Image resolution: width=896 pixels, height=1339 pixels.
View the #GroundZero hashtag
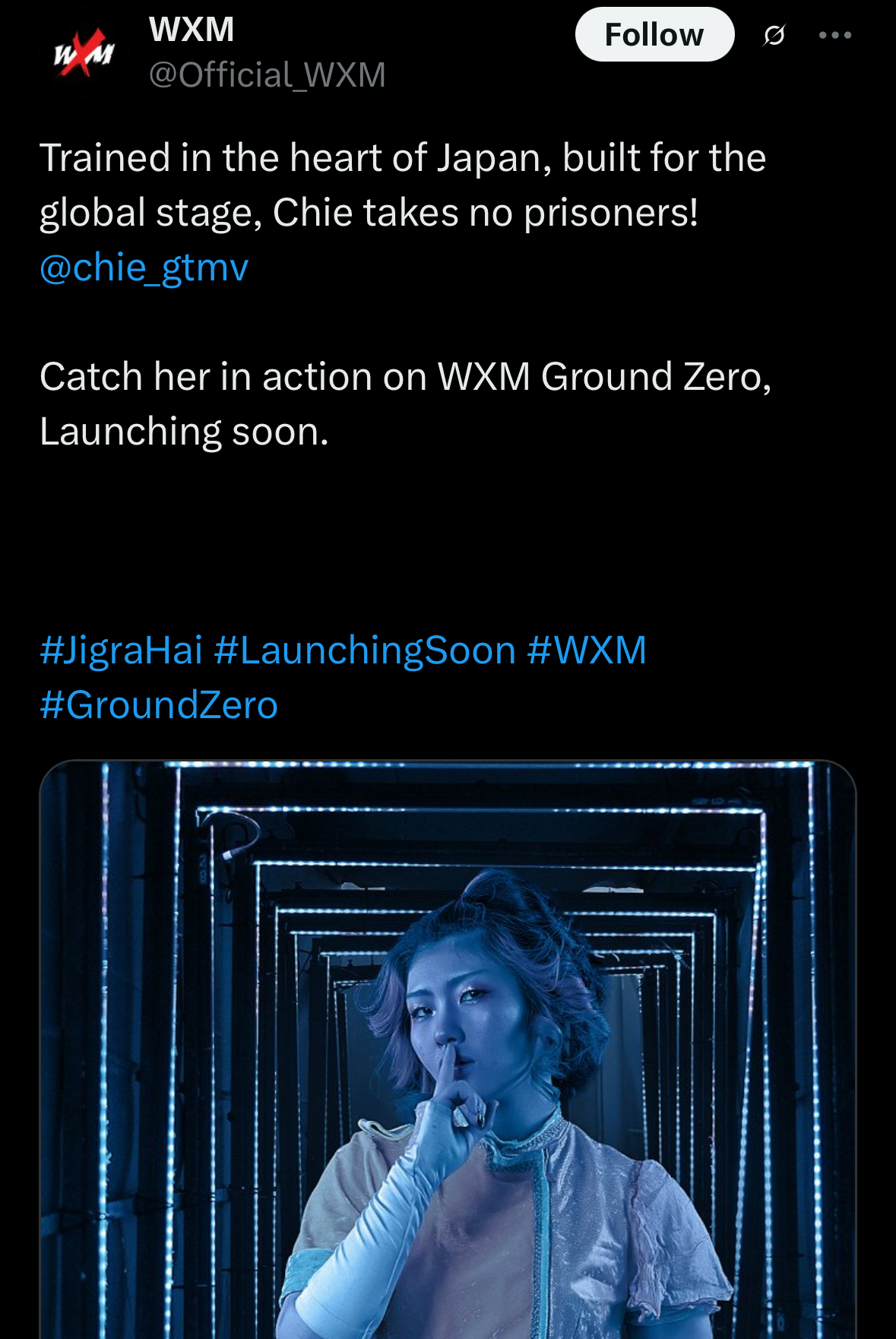click(x=159, y=705)
